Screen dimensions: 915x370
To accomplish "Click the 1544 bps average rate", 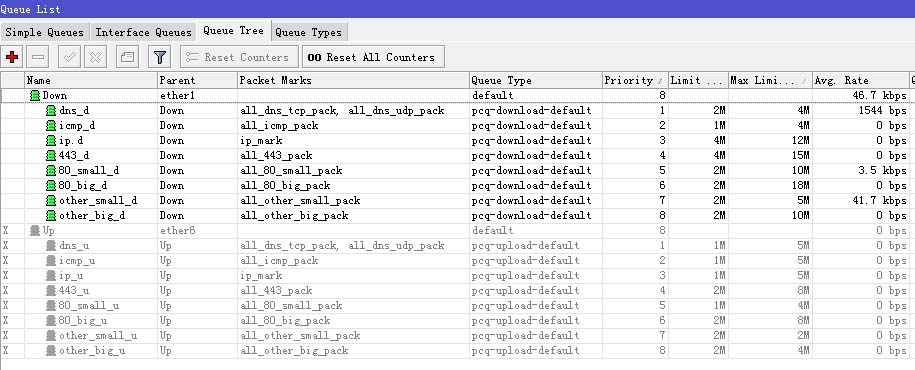I will tap(883, 110).
